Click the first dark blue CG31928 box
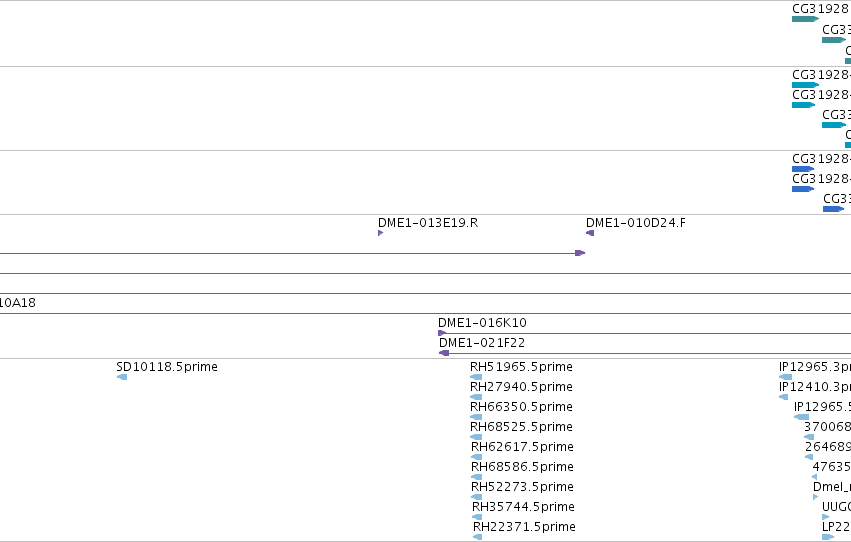The height and width of the screenshot is (542, 851). click(803, 169)
